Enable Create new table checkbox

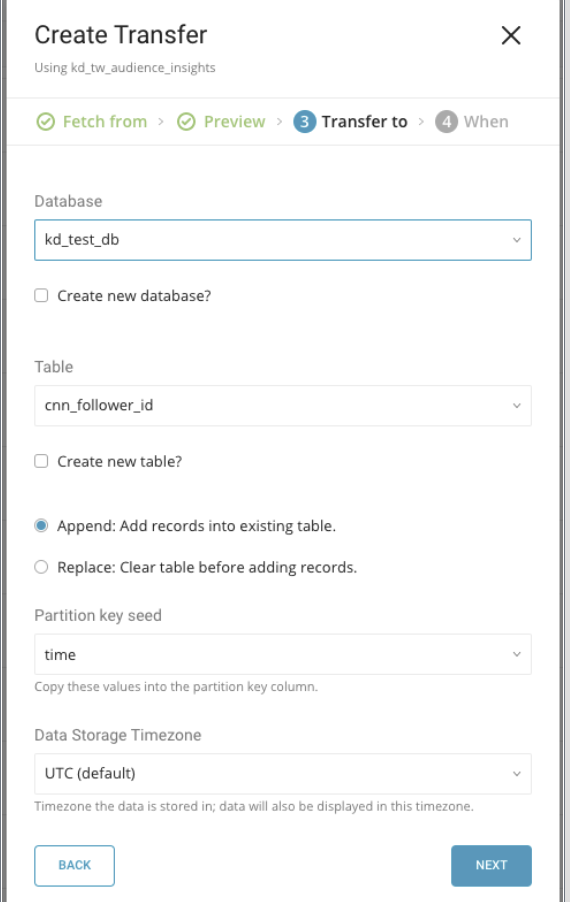(41, 461)
